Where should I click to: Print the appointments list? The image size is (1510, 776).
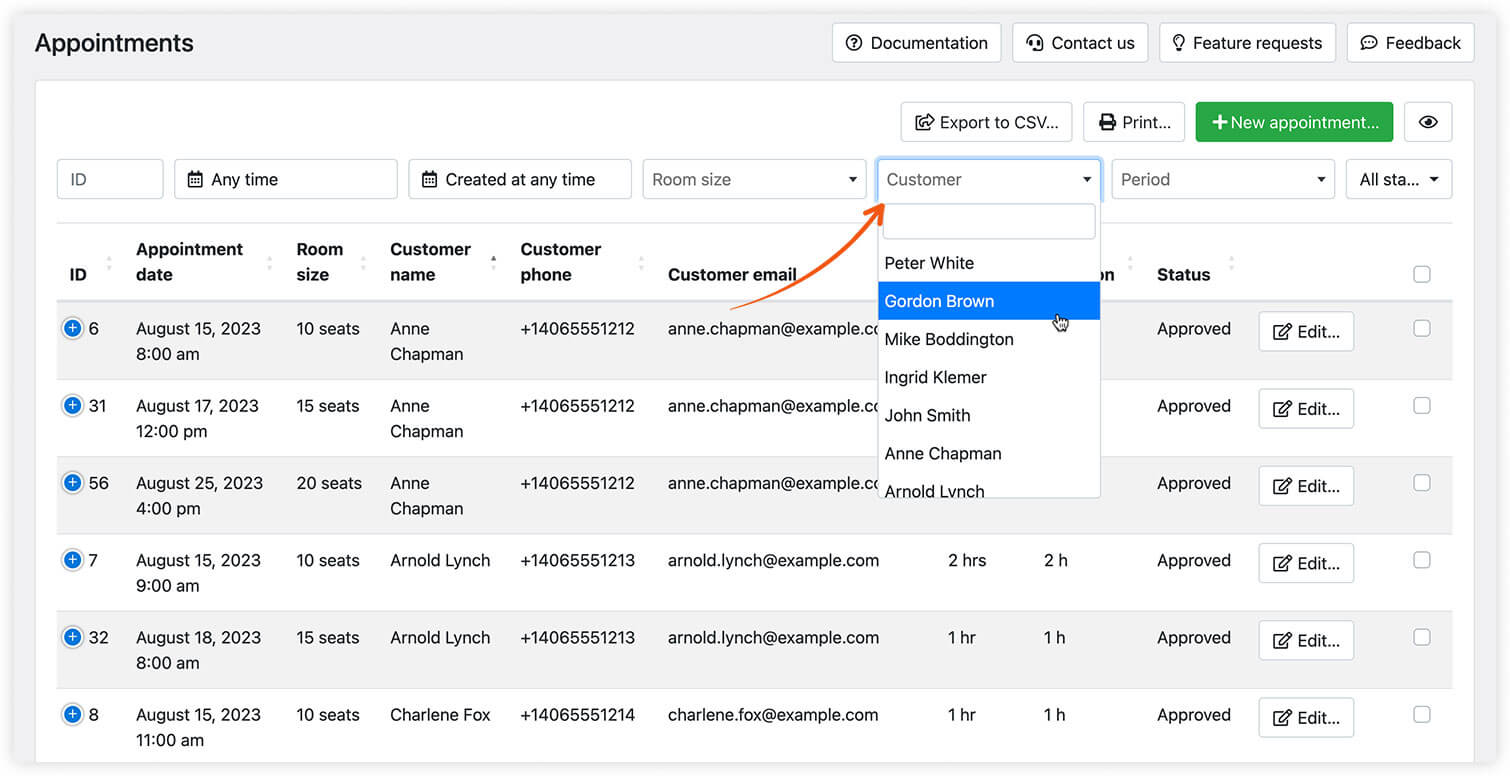click(1134, 122)
